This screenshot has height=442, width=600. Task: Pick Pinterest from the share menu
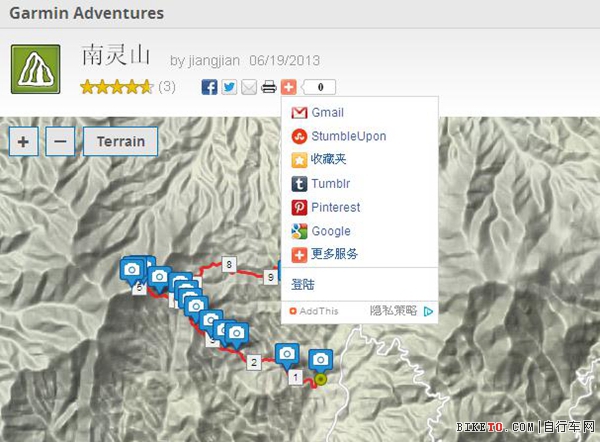click(335, 207)
